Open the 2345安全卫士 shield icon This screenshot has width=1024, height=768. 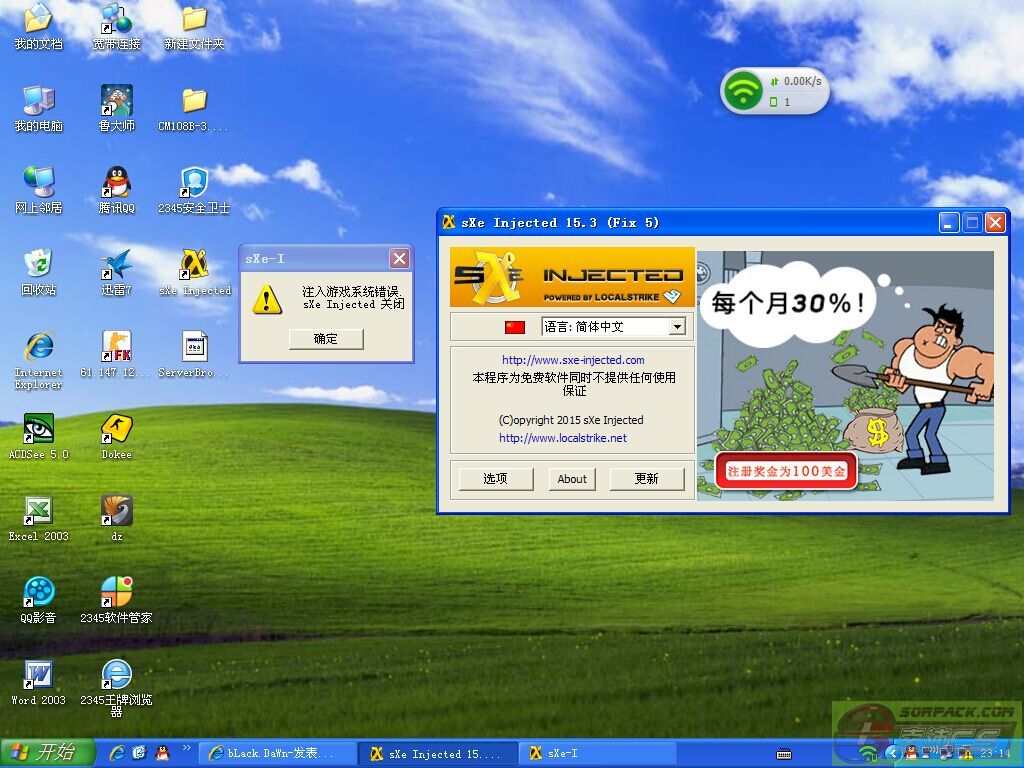tap(194, 183)
